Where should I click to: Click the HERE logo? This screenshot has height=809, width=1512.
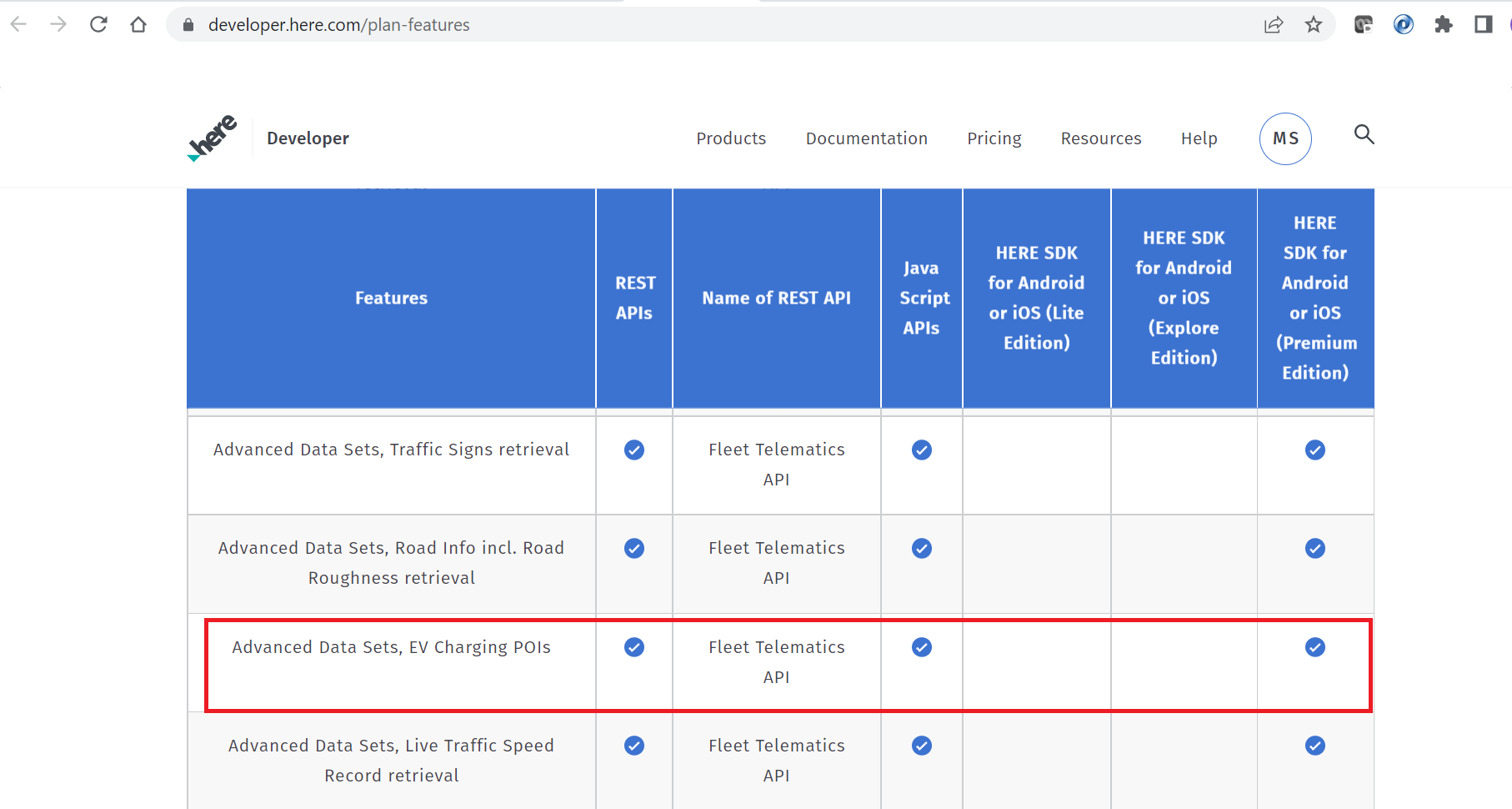(x=213, y=138)
